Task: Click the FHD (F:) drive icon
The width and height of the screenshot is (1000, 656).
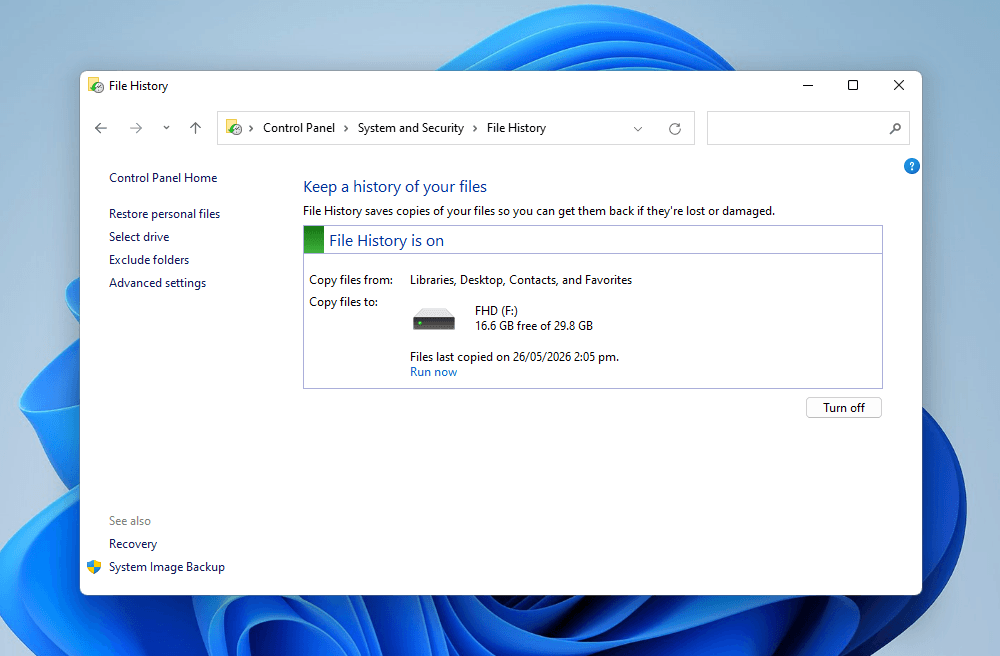Action: tap(434, 318)
